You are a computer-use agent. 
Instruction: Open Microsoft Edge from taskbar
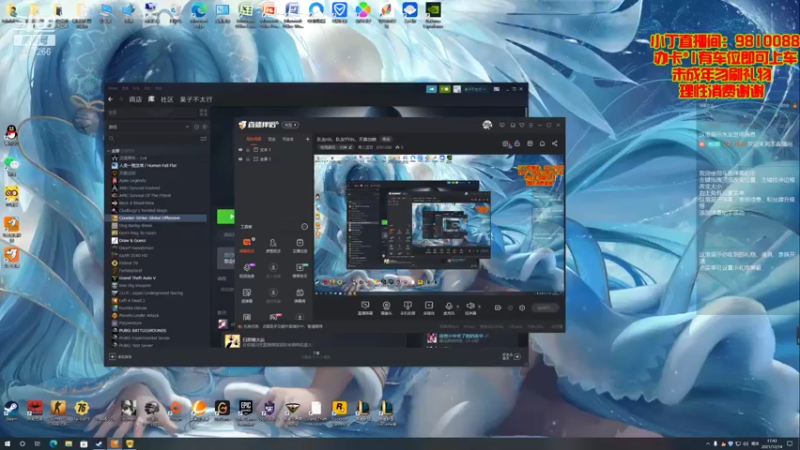53,444
